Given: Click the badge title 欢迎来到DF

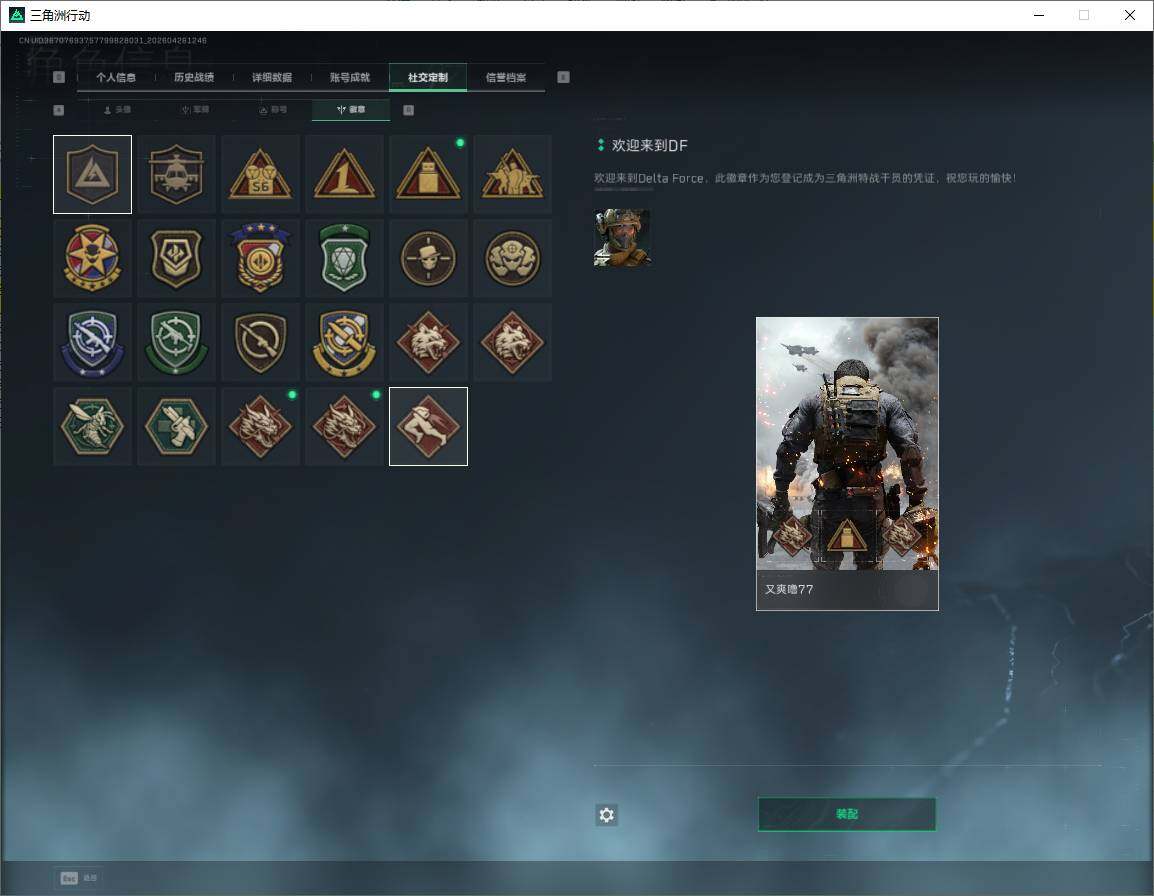Looking at the screenshot, I should pyautogui.click(x=649, y=146).
